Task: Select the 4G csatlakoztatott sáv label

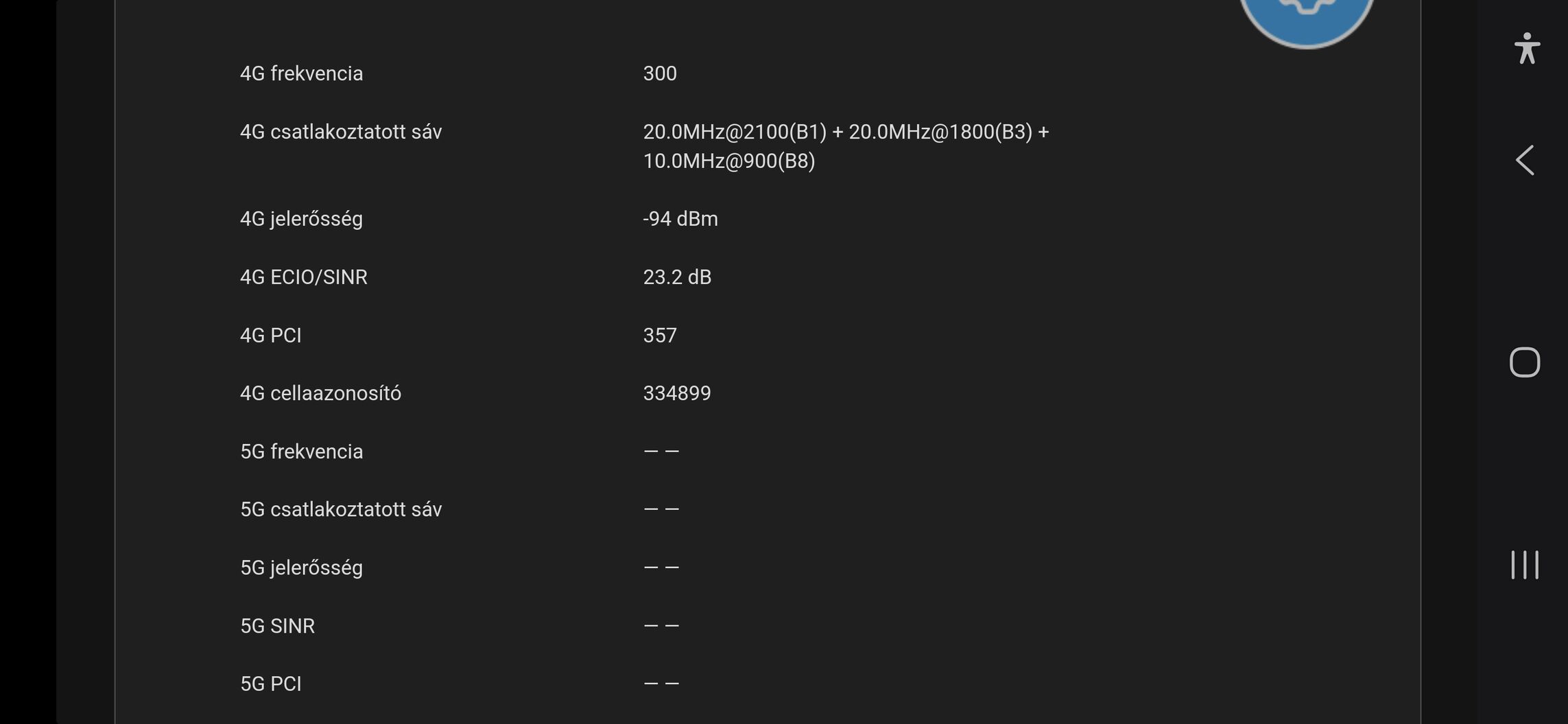Action: (x=341, y=132)
